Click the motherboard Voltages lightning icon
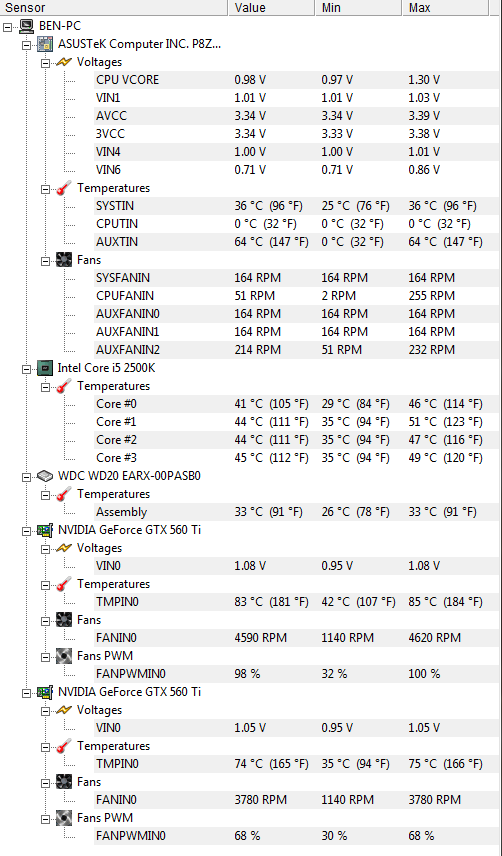 [x=64, y=62]
